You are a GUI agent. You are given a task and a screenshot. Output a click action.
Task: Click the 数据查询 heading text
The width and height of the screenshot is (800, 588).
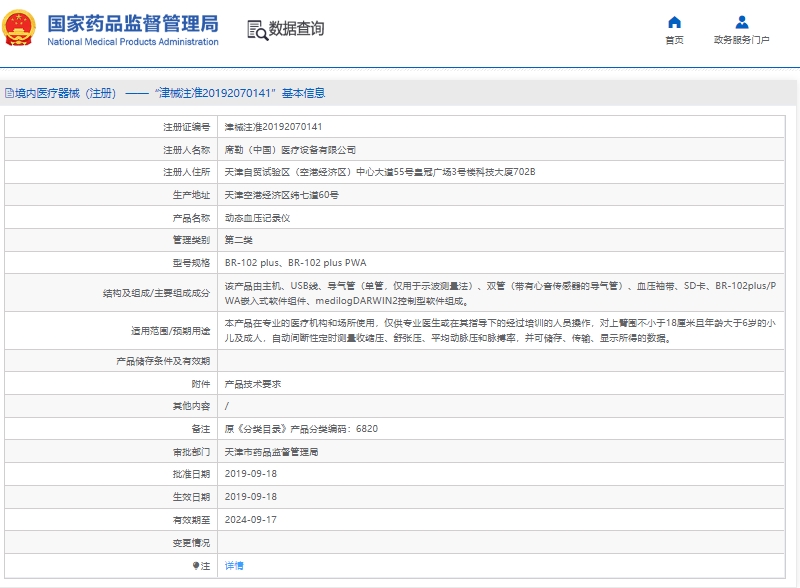(296, 29)
